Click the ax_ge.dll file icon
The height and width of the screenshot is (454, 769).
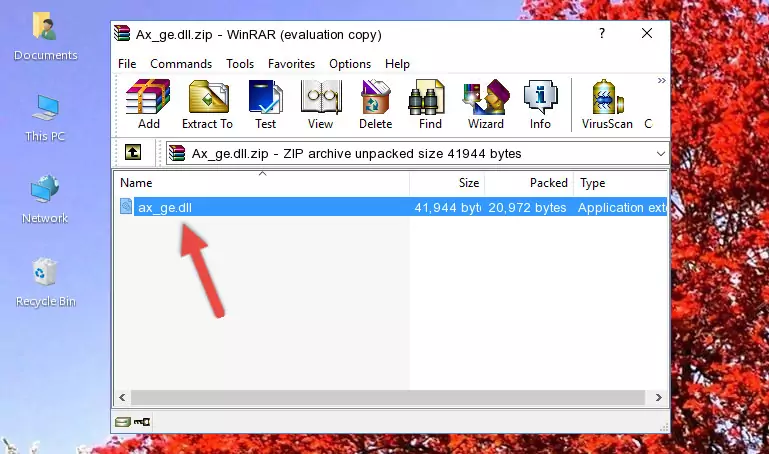click(x=126, y=207)
